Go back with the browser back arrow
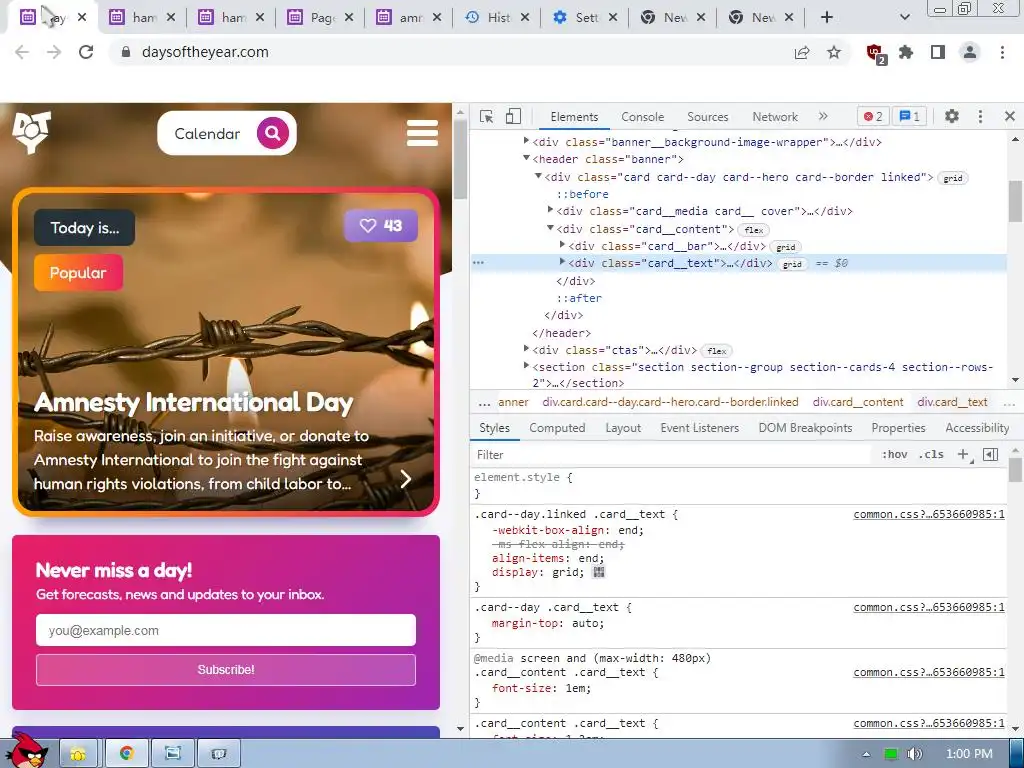The width and height of the screenshot is (1024, 768). (x=22, y=52)
